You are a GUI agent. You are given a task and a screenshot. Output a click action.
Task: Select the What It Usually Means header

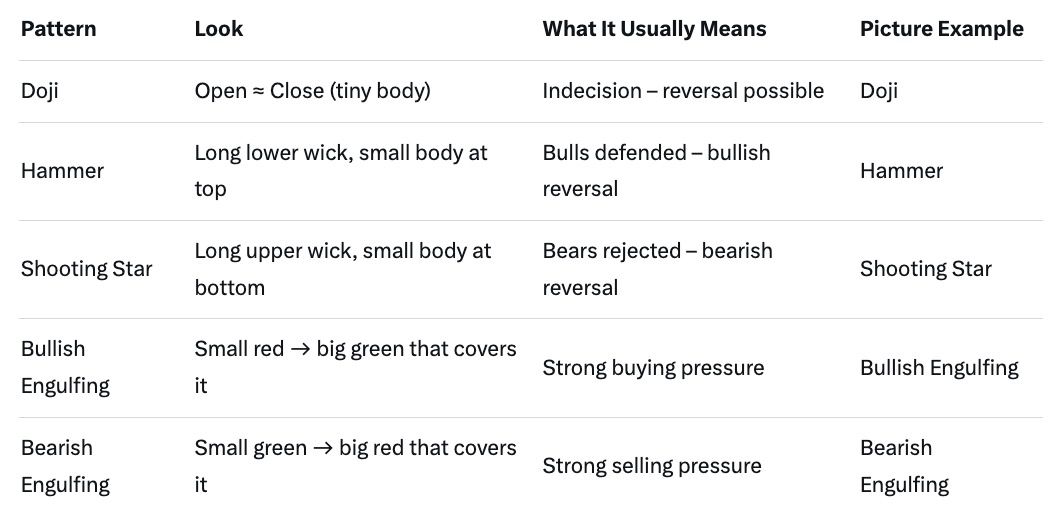654,29
